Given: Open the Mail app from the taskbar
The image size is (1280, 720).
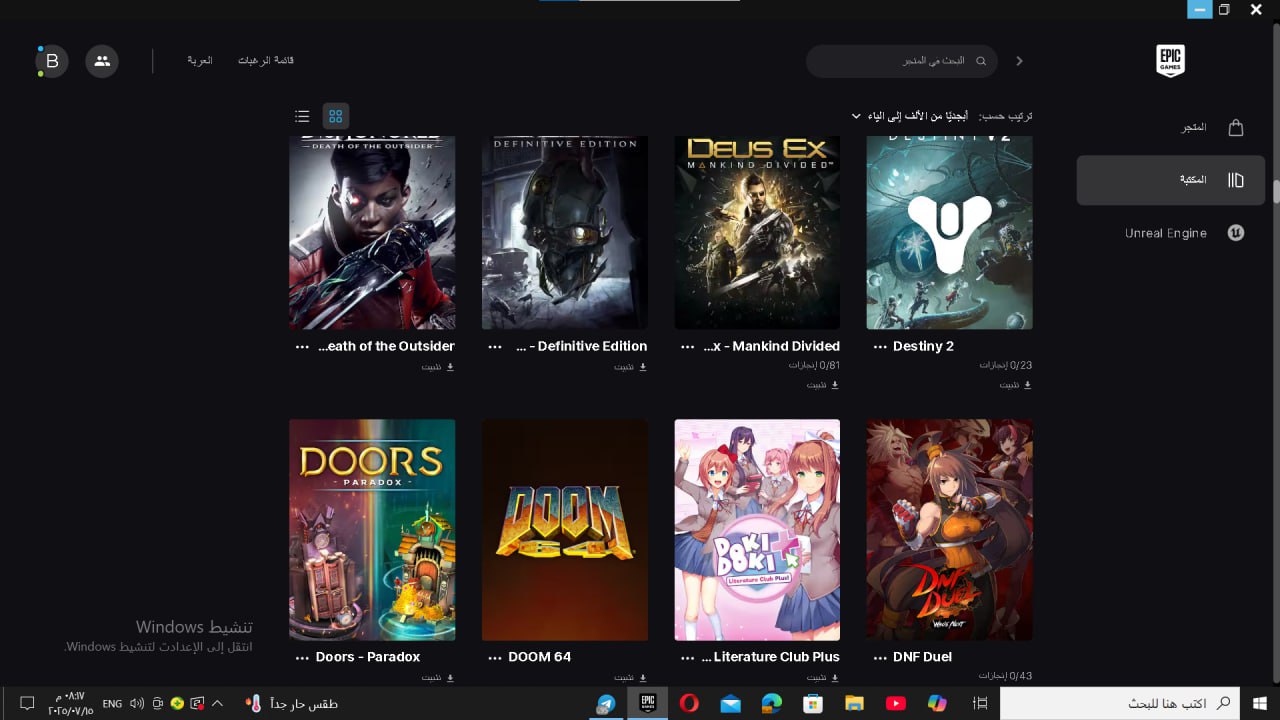Looking at the screenshot, I should tap(730, 703).
